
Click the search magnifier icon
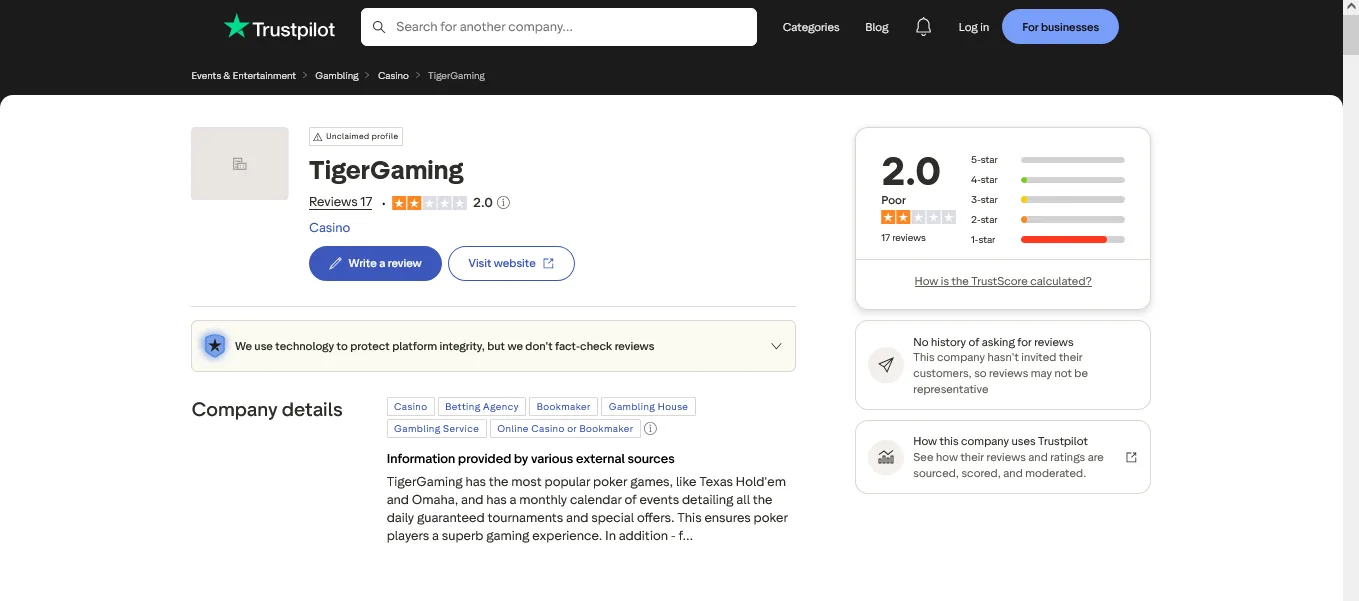(379, 27)
